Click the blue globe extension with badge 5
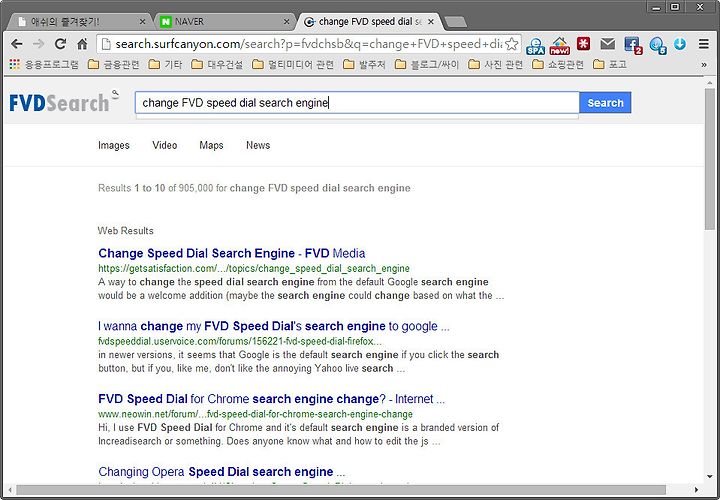Viewport: 720px width, 500px height. pos(658,45)
